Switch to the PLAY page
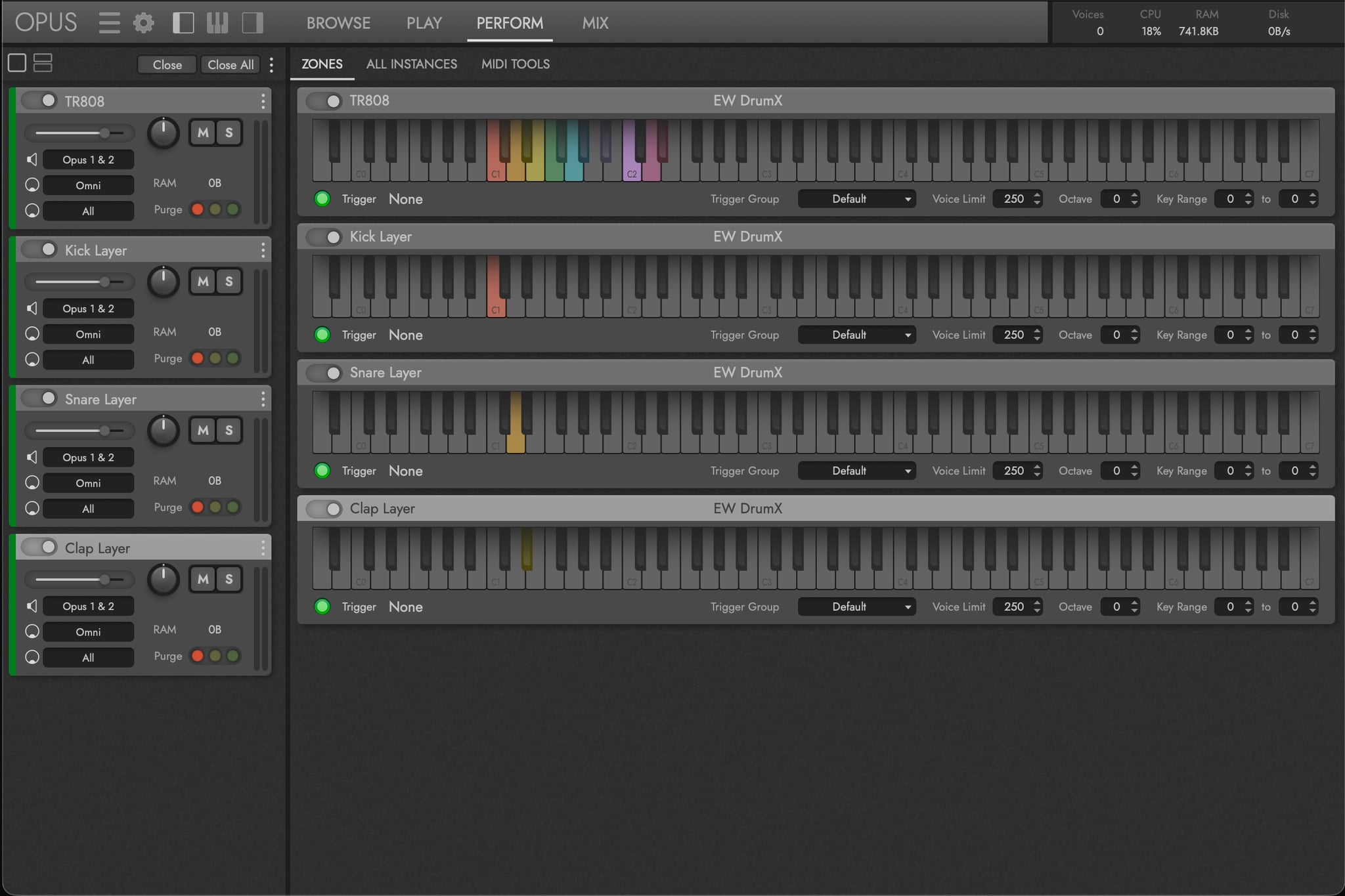The image size is (1345, 896). pyautogui.click(x=424, y=23)
